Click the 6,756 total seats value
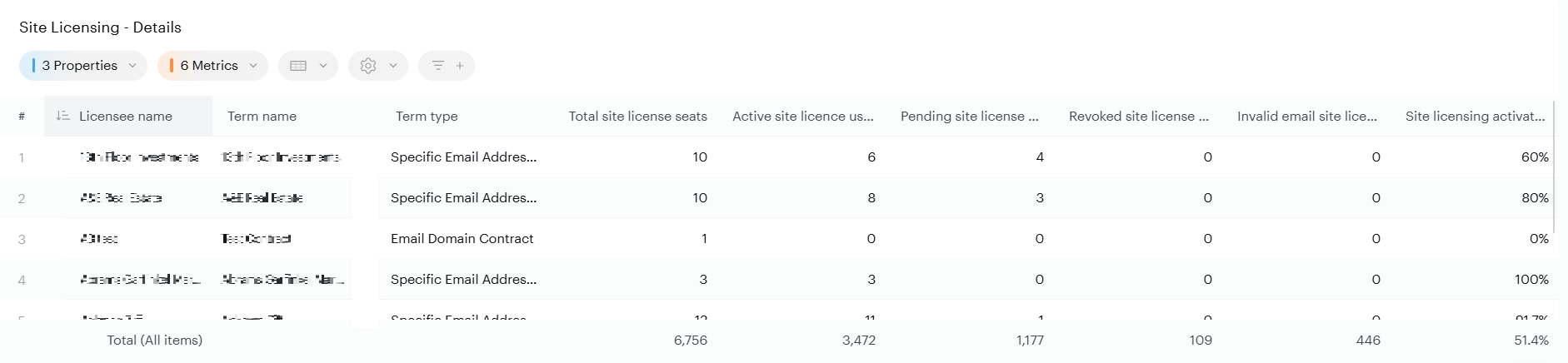The width and height of the screenshot is (1568, 363). (690, 341)
